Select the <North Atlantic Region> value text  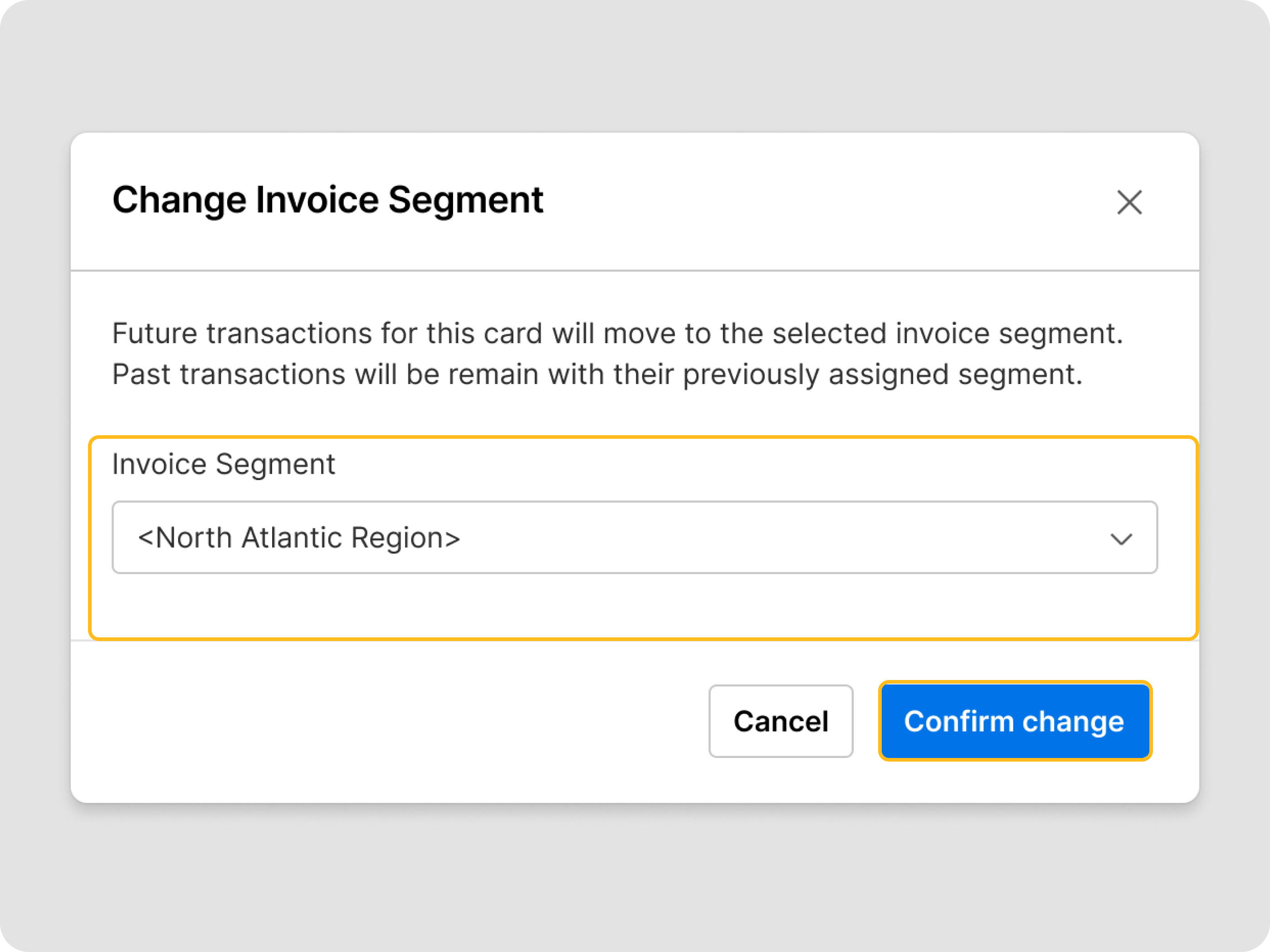coord(299,538)
